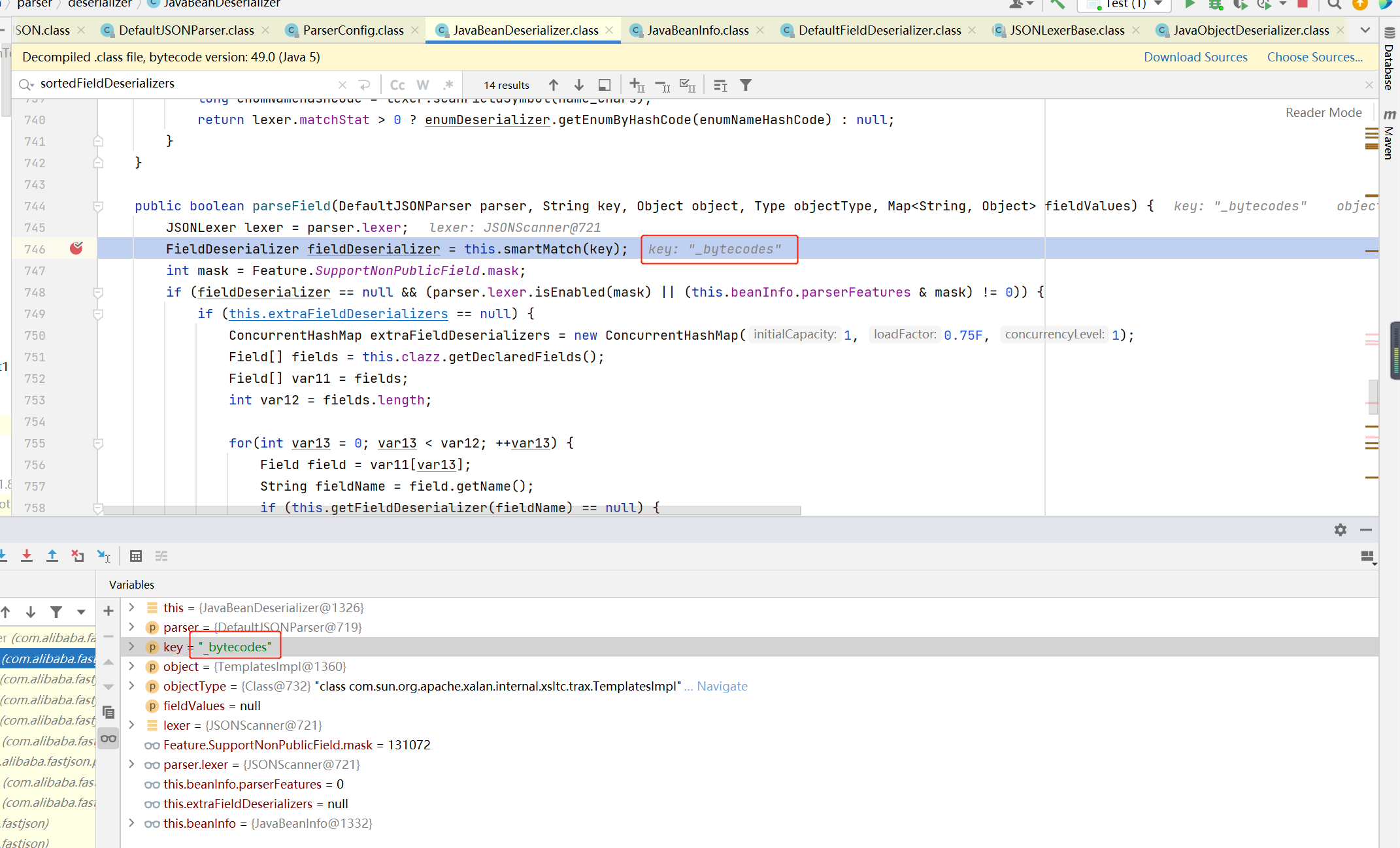Click the Force Step Into red arrow

click(x=27, y=556)
